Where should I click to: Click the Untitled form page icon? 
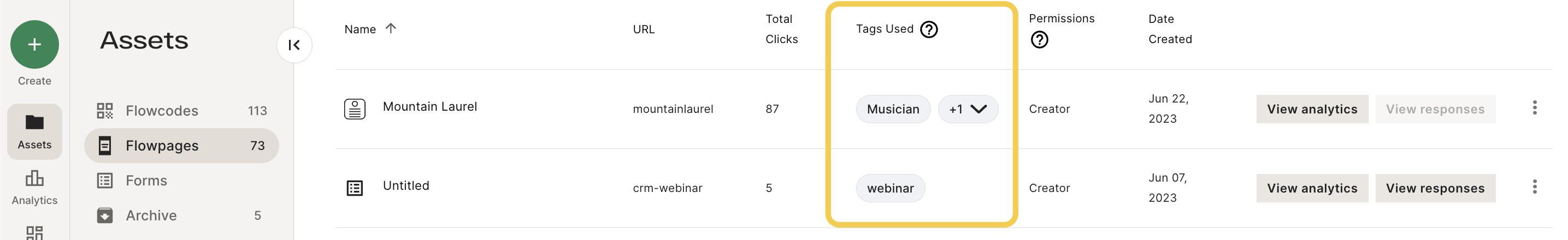pos(355,188)
